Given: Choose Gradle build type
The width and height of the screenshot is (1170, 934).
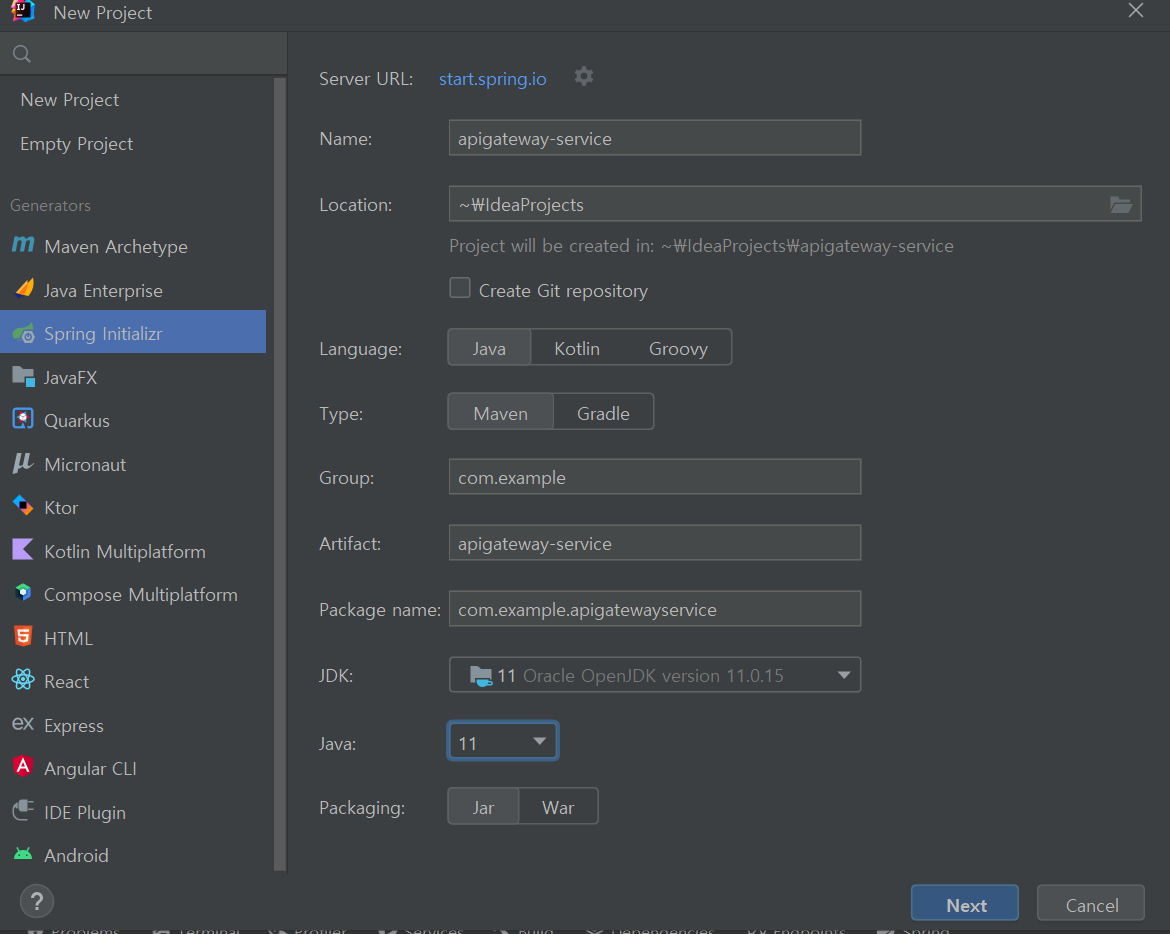Looking at the screenshot, I should point(603,413).
